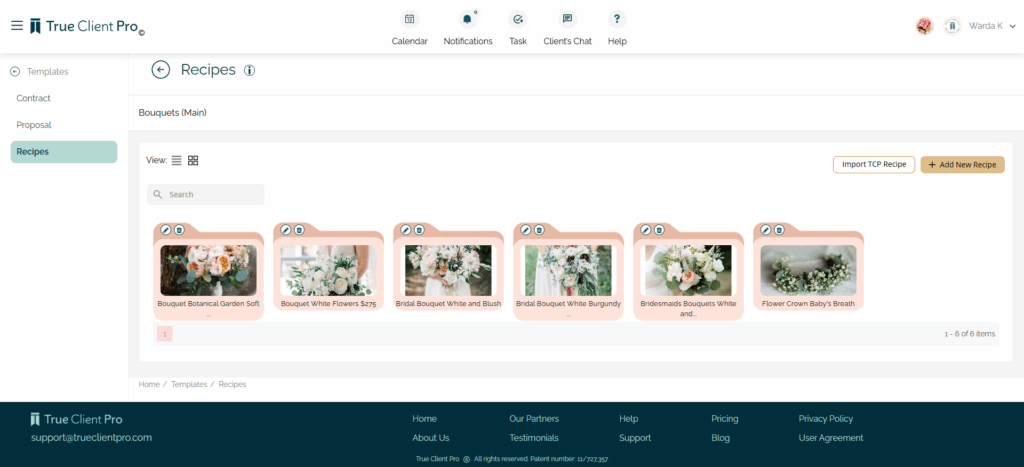Click the Import TCP Recipe button

pos(873,164)
